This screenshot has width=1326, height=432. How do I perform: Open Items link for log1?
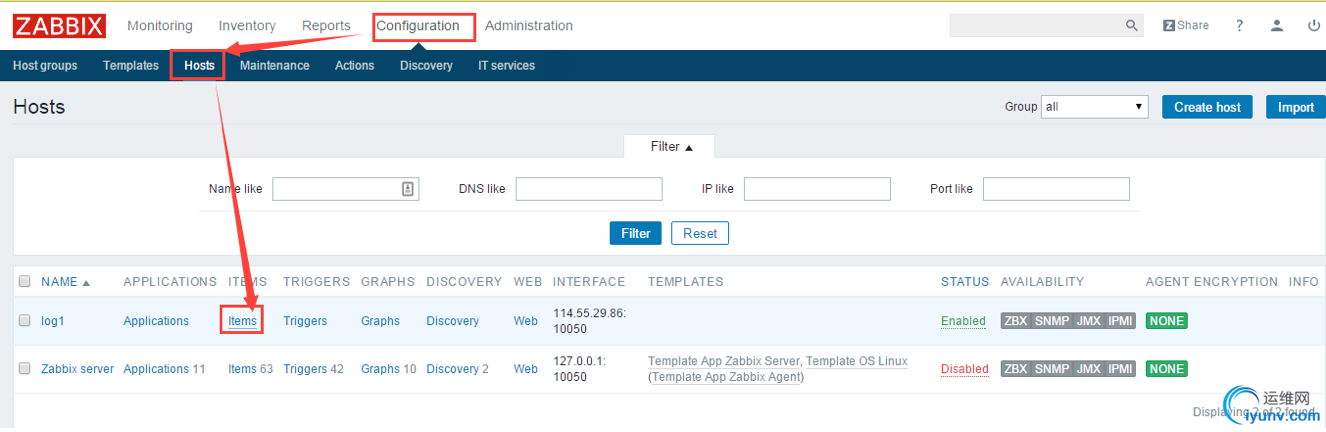(x=242, y=321)
